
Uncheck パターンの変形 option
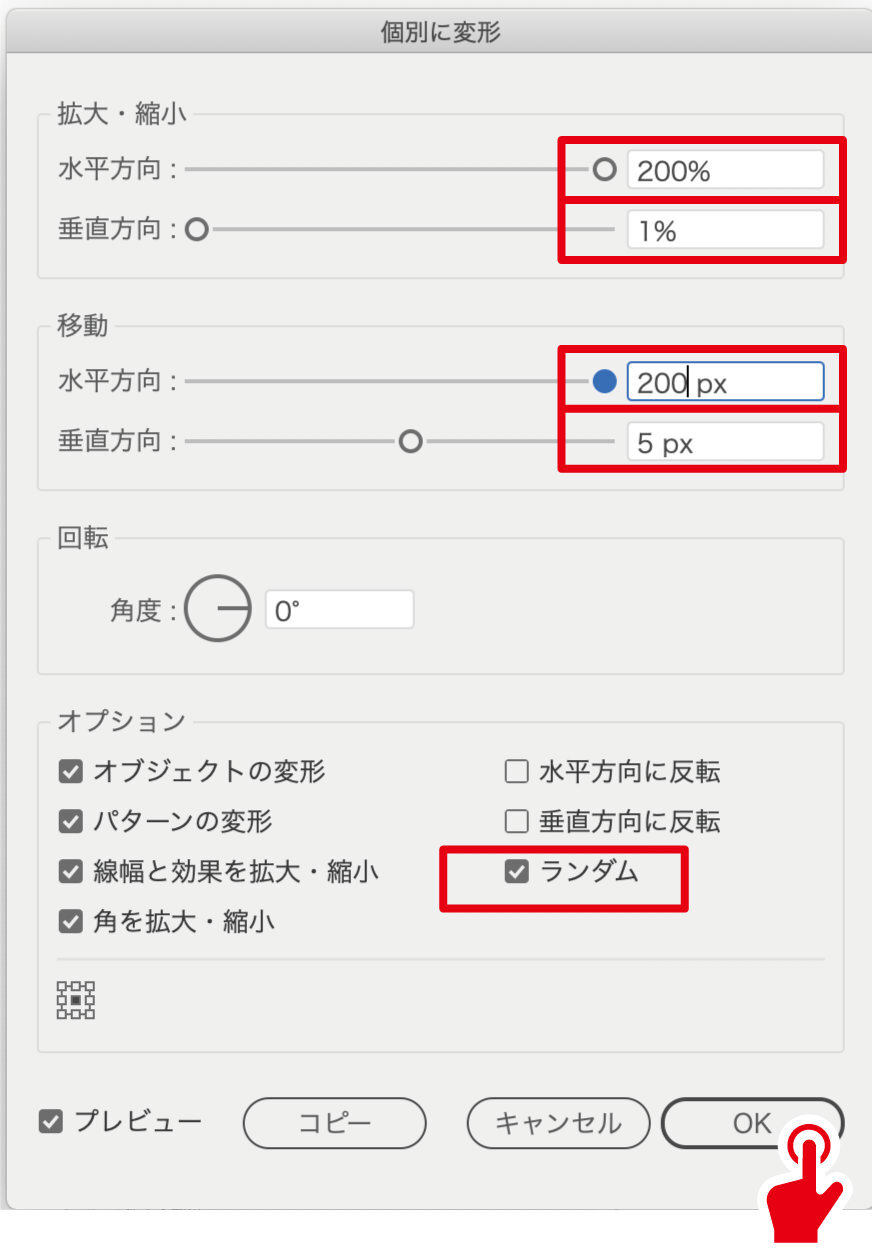click(x=70, y=822)
